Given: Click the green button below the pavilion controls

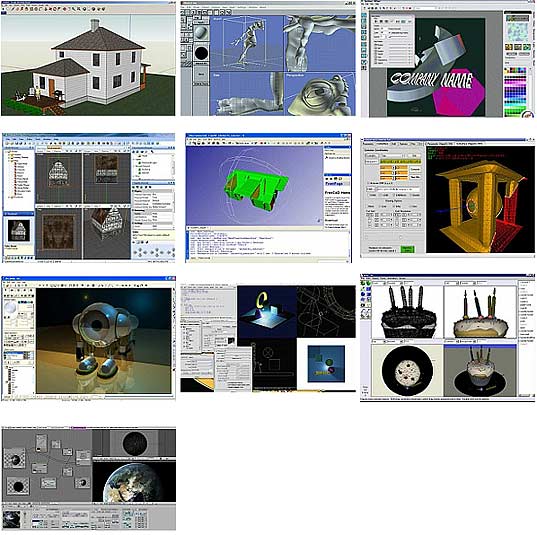Looking at the screenshot, I should (x=407, y=249).
